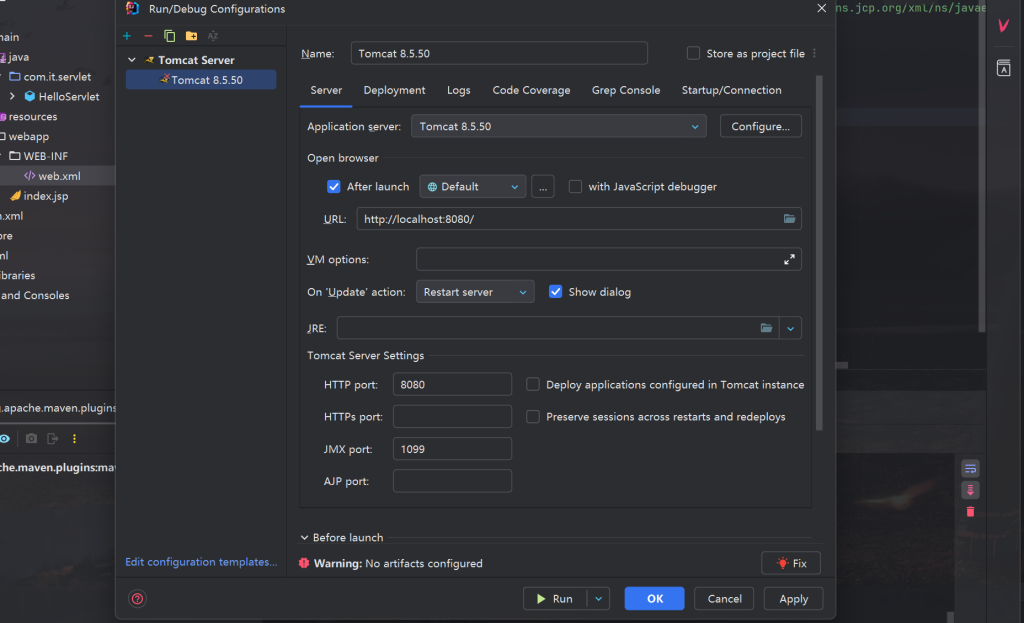
Task: Click into the HTTP port field
Action: [x=452, y=385]
